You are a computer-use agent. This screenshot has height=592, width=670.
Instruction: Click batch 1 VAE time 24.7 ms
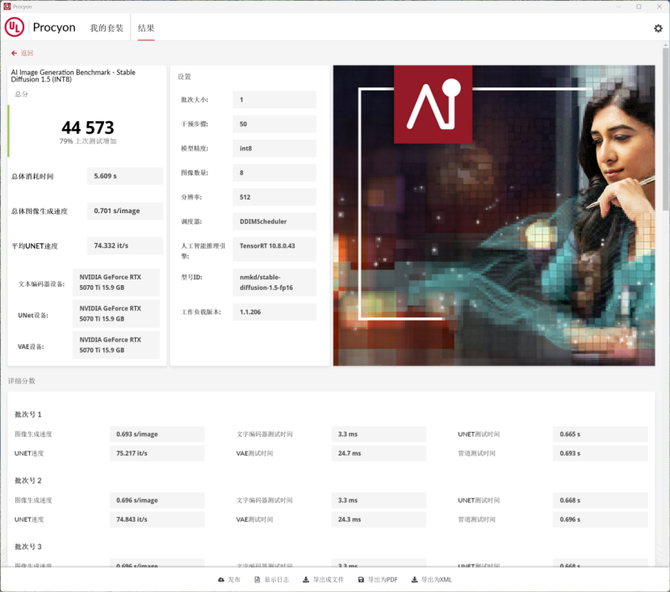(x=379, y=453)
